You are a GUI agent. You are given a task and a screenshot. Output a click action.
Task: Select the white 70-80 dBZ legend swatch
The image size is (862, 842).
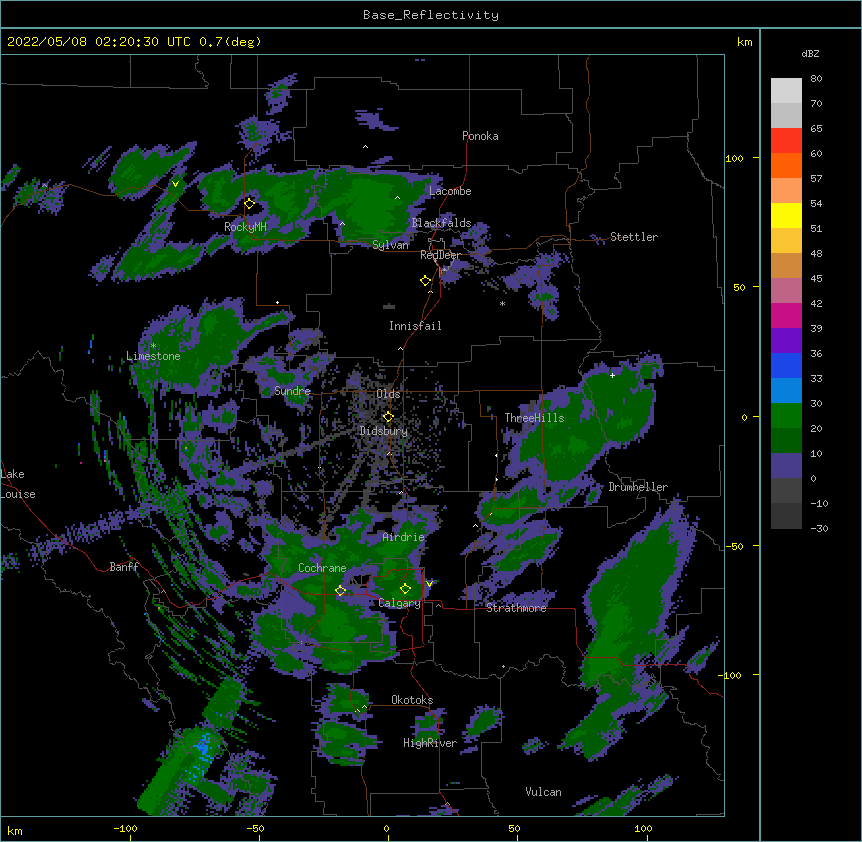[x=786, y=91]
